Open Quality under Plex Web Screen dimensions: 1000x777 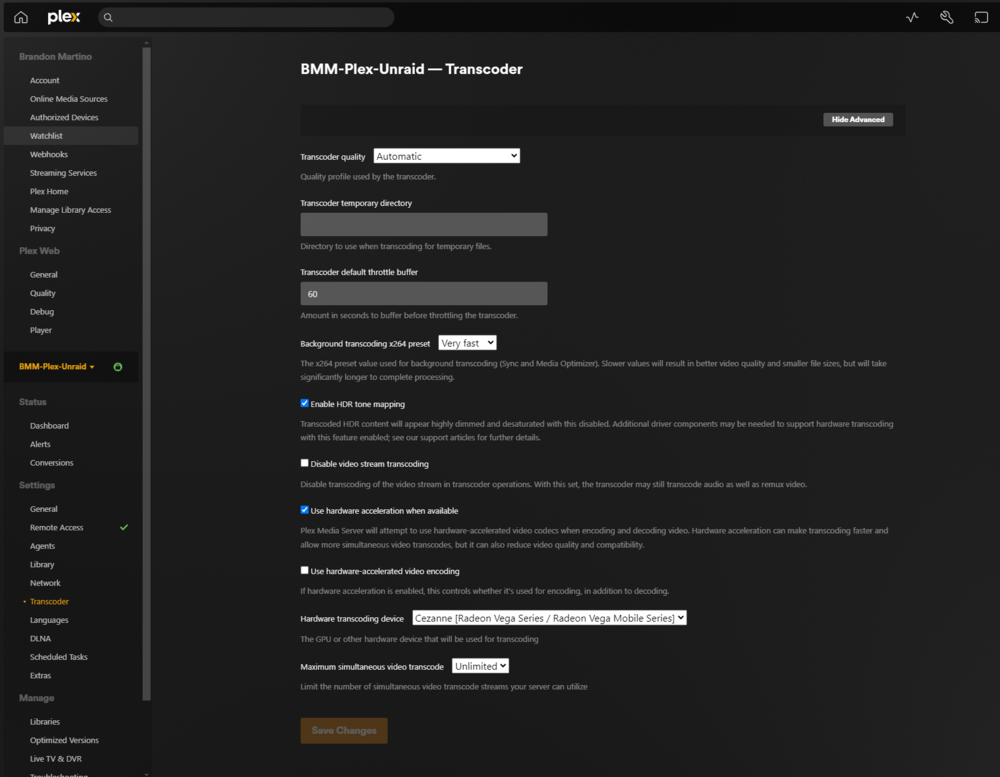pos(43,293)
